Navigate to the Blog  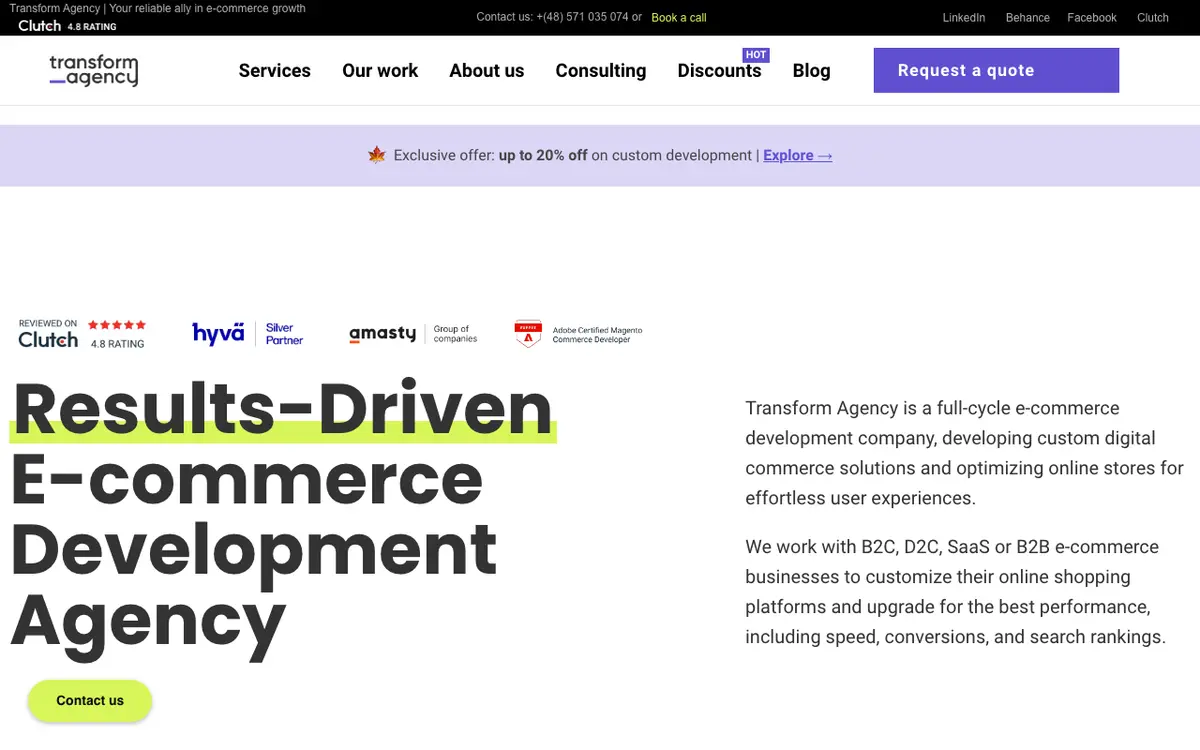[x=812, y=71]
